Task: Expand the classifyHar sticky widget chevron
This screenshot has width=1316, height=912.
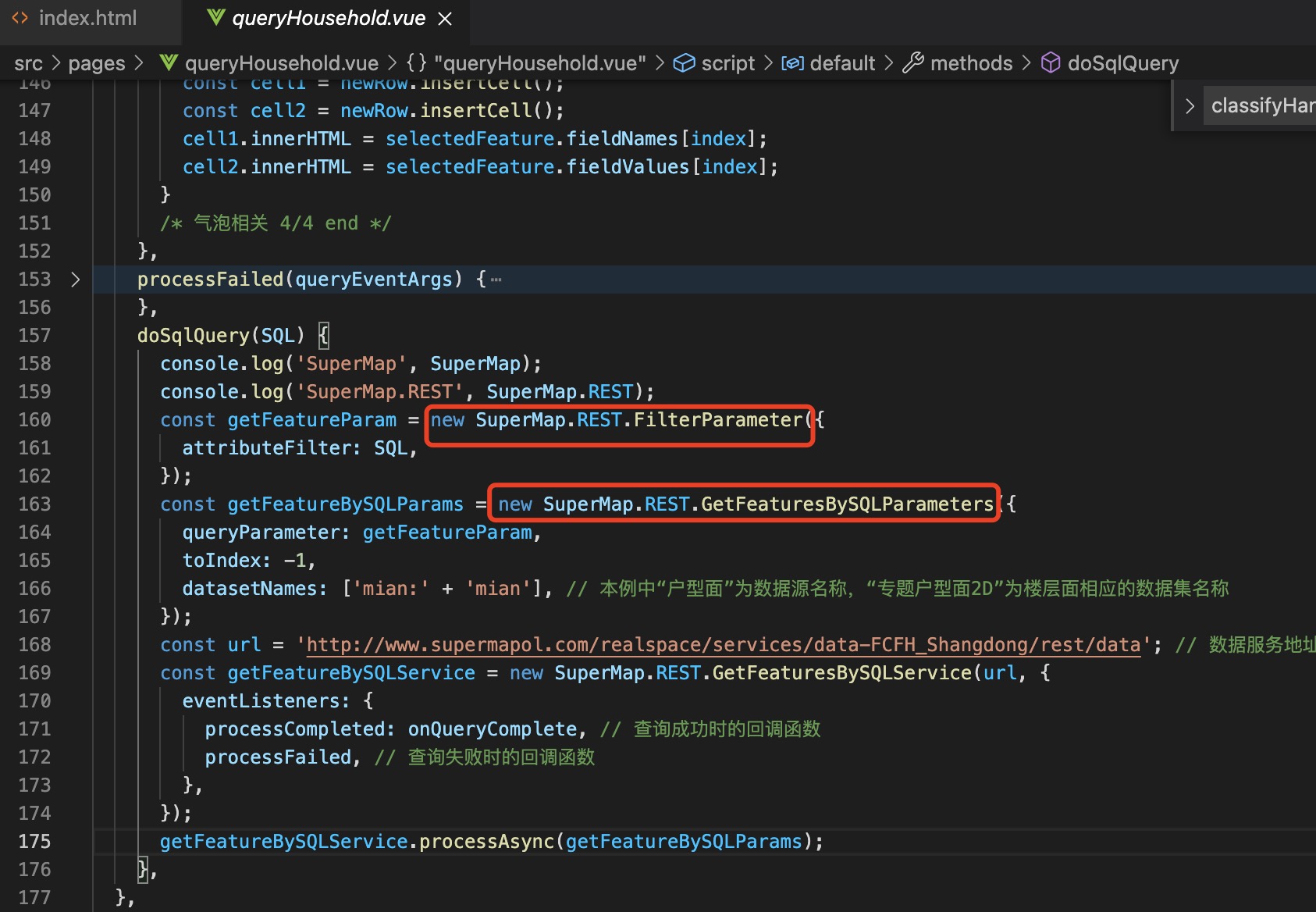Action: pyautogui.click(x=1190, y=105)
